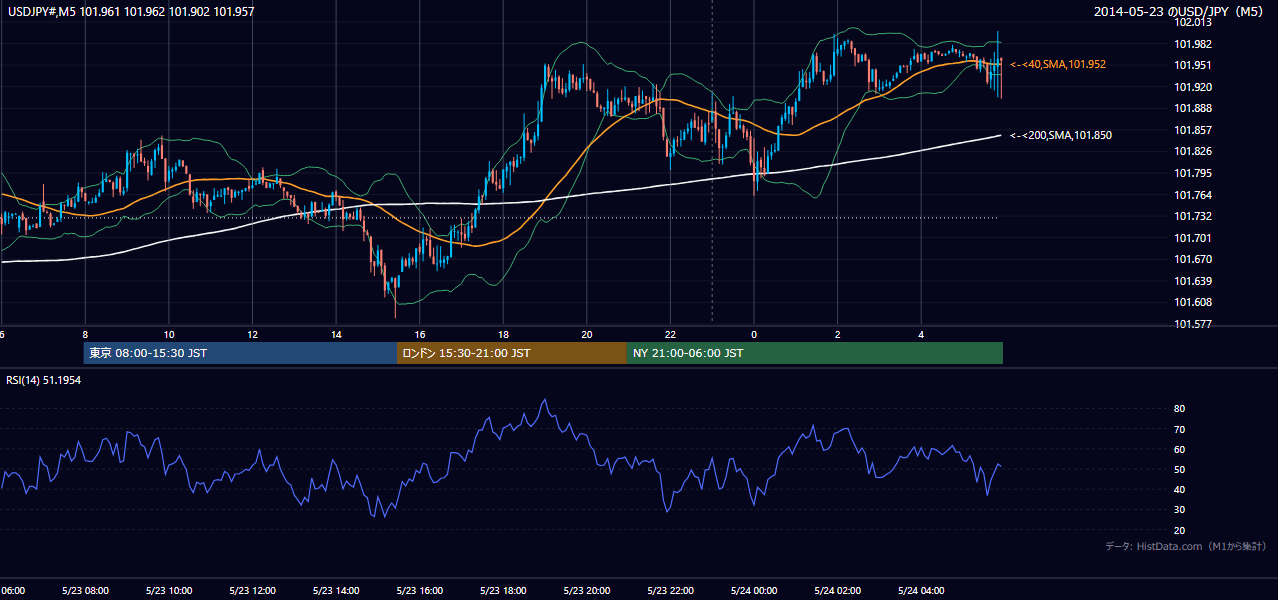This screenshot has height=600, width=1278.
Task: Click the NY 21:00-06:00 JST session bar
Action: point(815,353)
